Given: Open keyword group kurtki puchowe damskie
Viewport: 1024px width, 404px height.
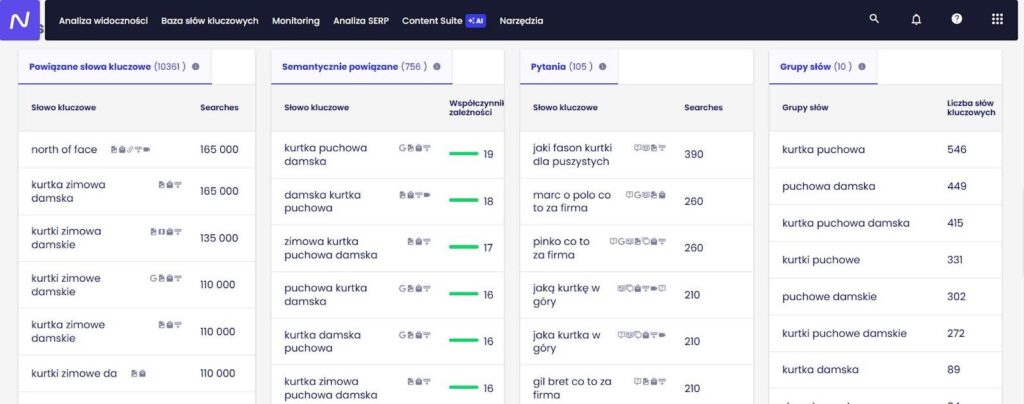Looking at the screenshot, I should pyautogui.click(x=844, y=334).
